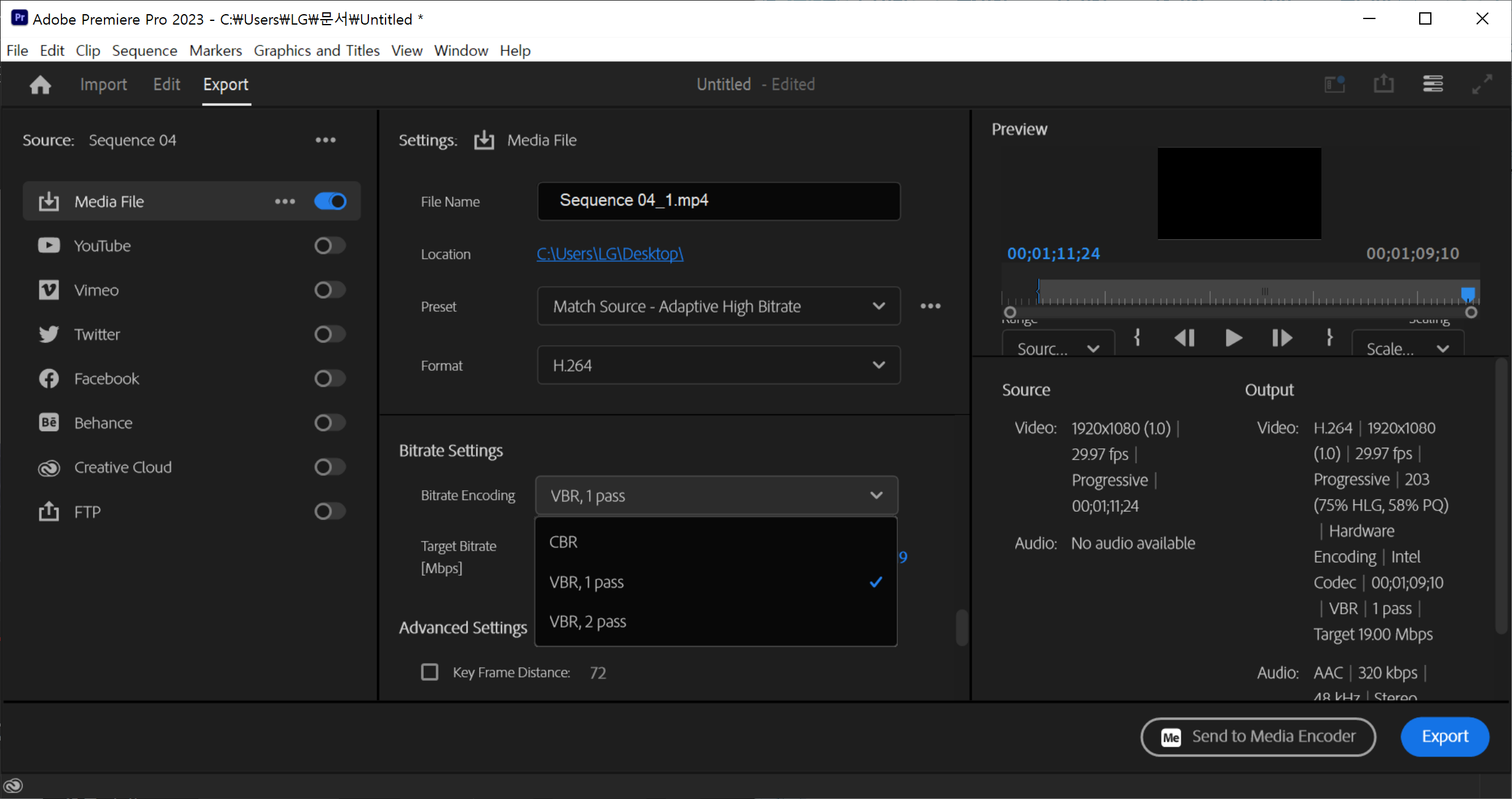The image size is (1512, 799).
Task: Choose VBR, 2 pass from list
Action: click(587, 621)
